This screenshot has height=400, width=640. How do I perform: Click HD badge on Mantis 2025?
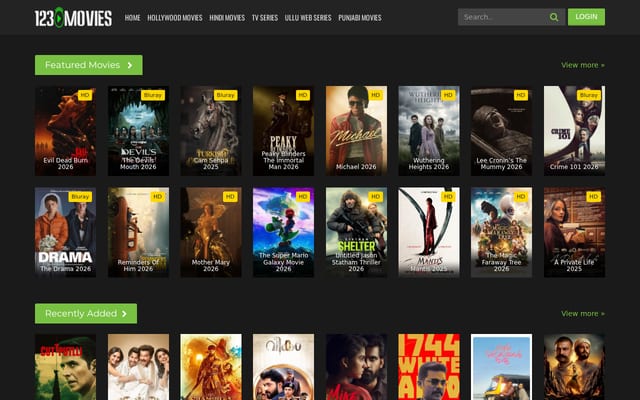[x=448, y=197]
